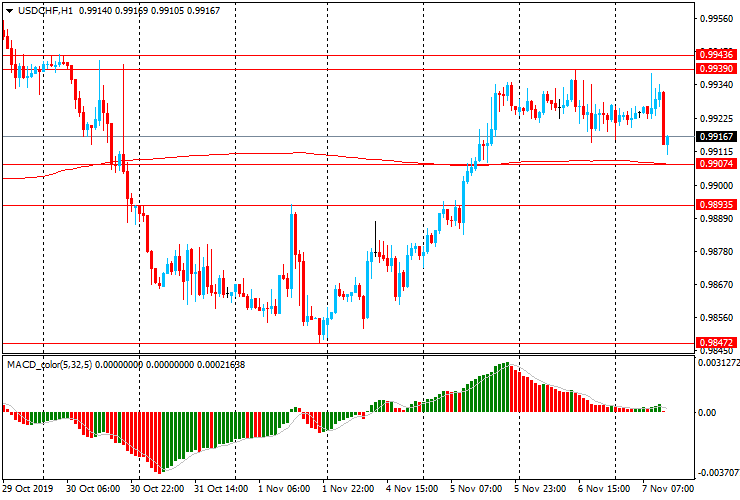Screen dimensions: 740x500
Task: Click the 7 Nov 07:00 time label
Action: coord(668,490)
